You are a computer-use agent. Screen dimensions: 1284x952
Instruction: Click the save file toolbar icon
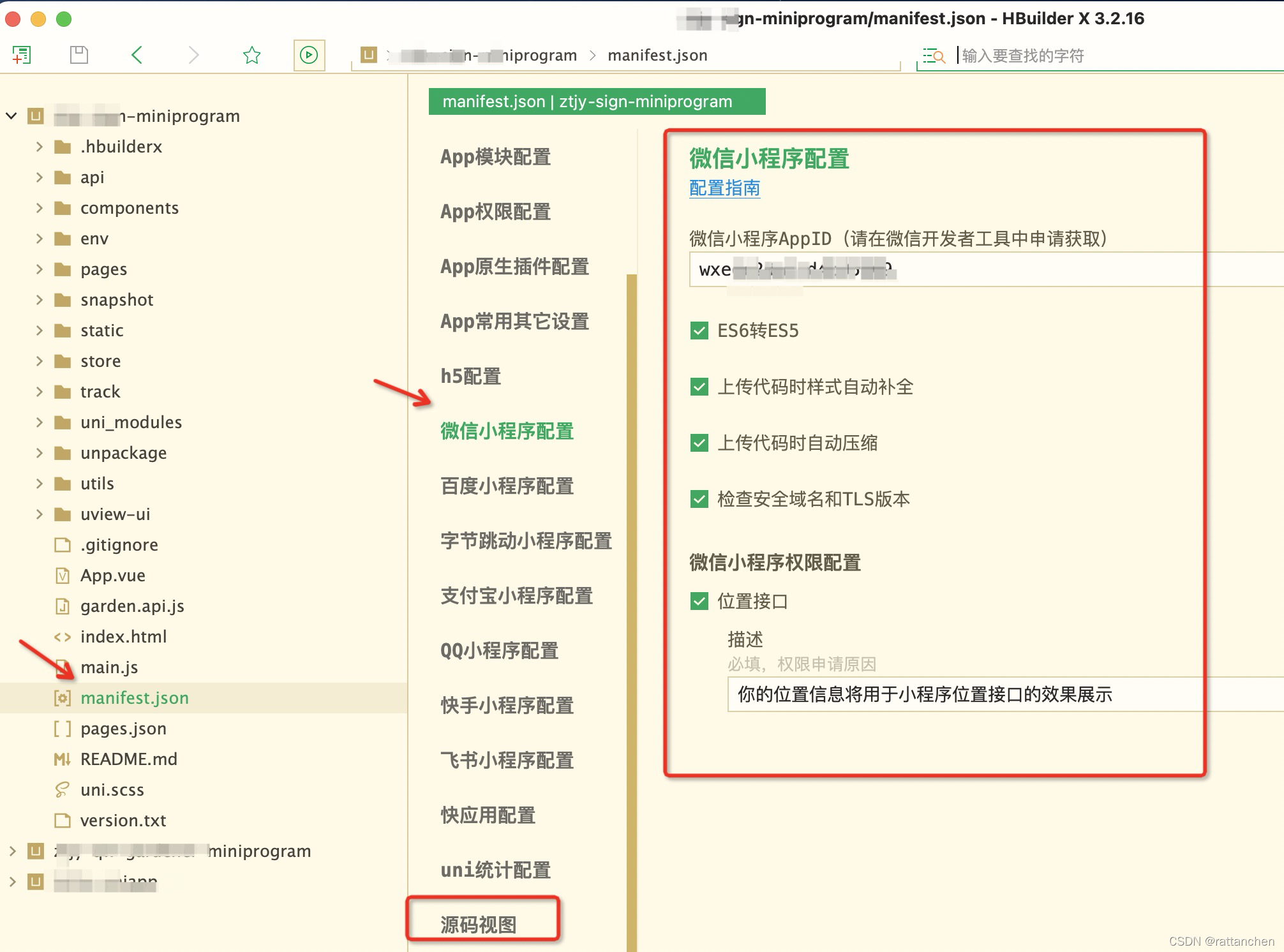[79, 56]
